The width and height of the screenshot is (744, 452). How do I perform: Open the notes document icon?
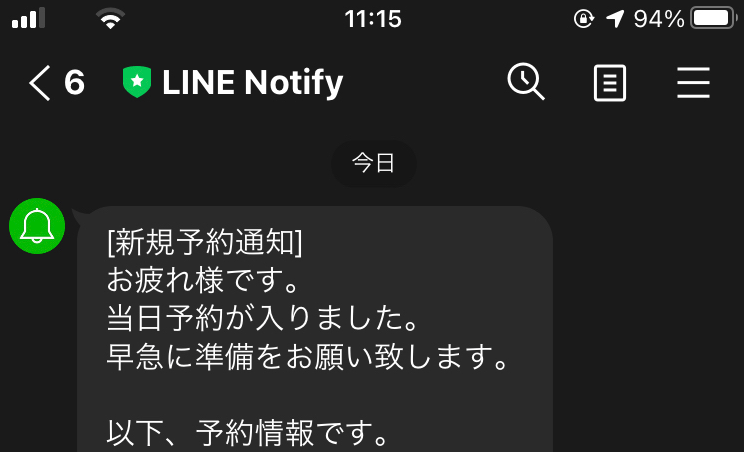tap(610, 83)
